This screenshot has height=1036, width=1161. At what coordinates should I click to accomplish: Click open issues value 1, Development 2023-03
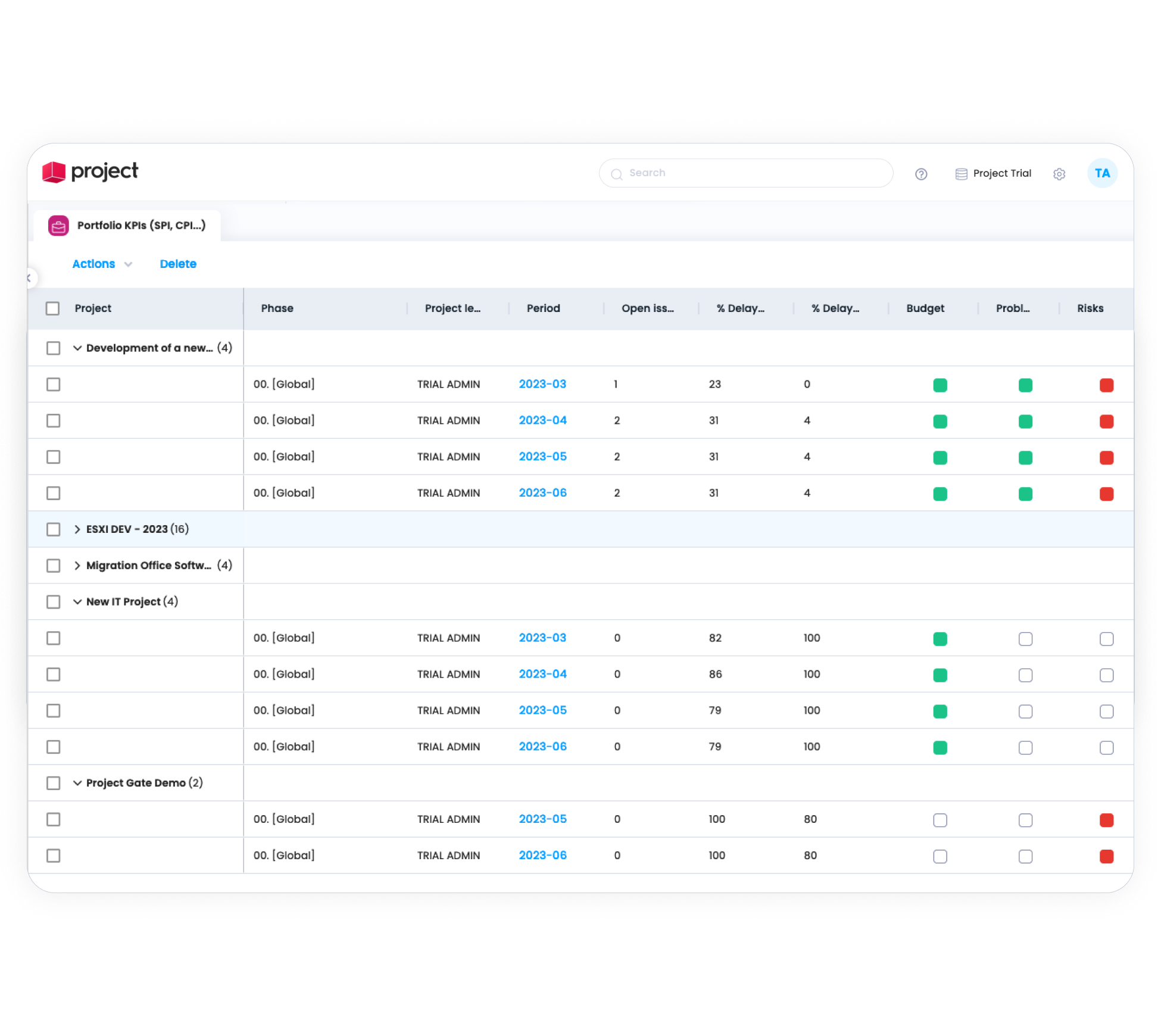pyautogui.click(x=616, y=385)
